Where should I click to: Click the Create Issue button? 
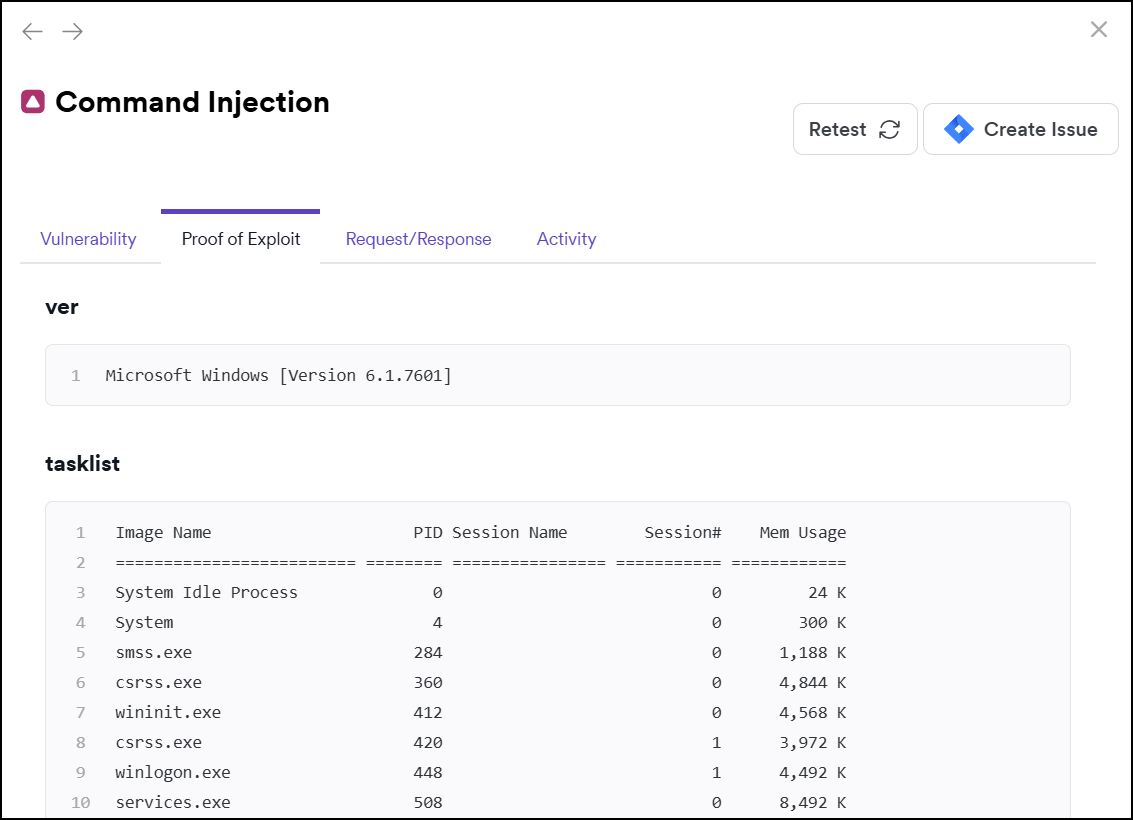point(1020,129)
